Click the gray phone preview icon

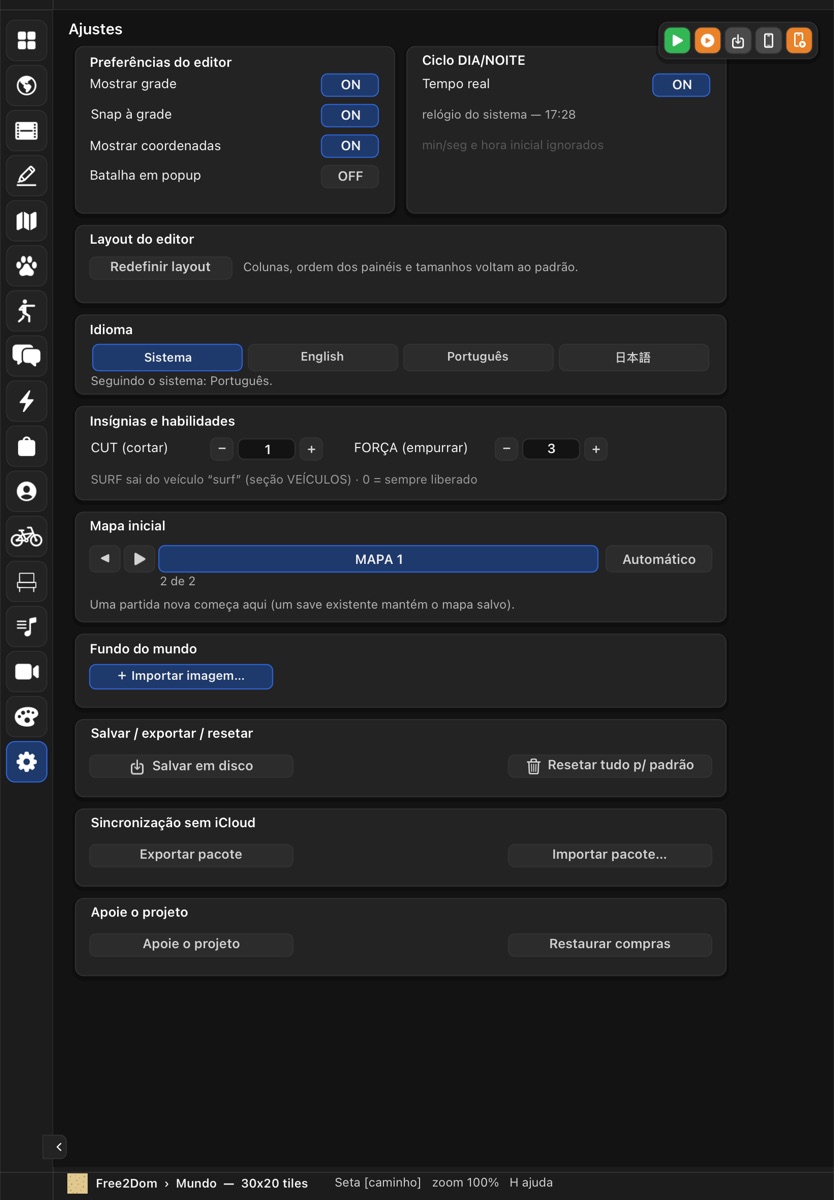[x=768, y=40]
